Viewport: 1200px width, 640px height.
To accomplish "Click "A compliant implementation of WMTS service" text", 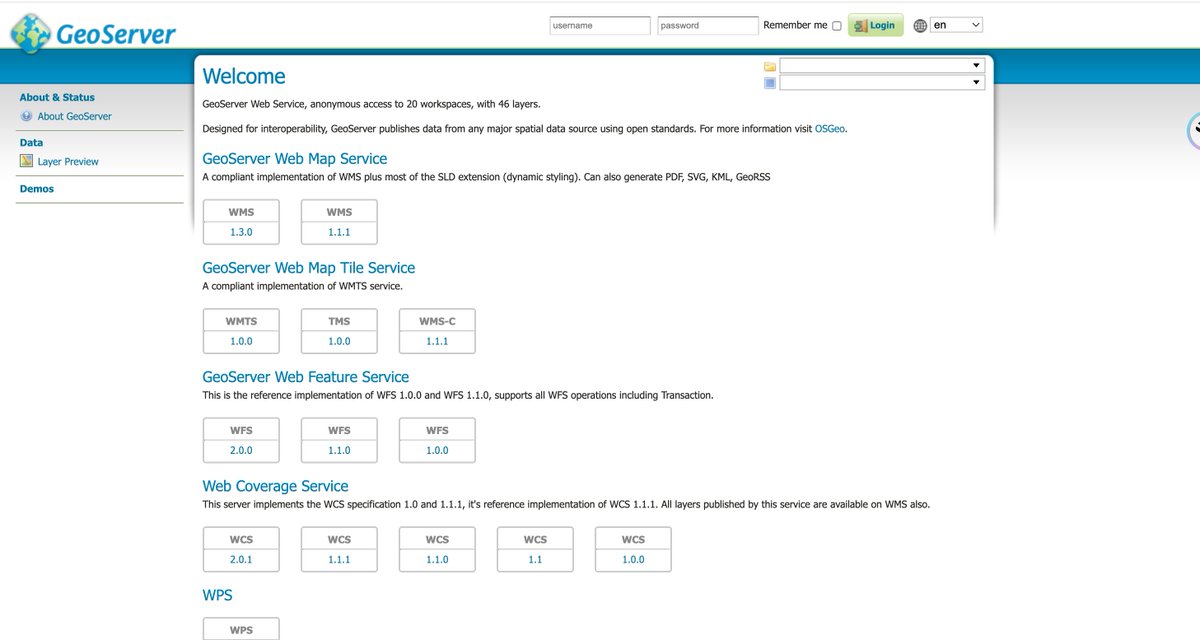I will pos(303,286).
